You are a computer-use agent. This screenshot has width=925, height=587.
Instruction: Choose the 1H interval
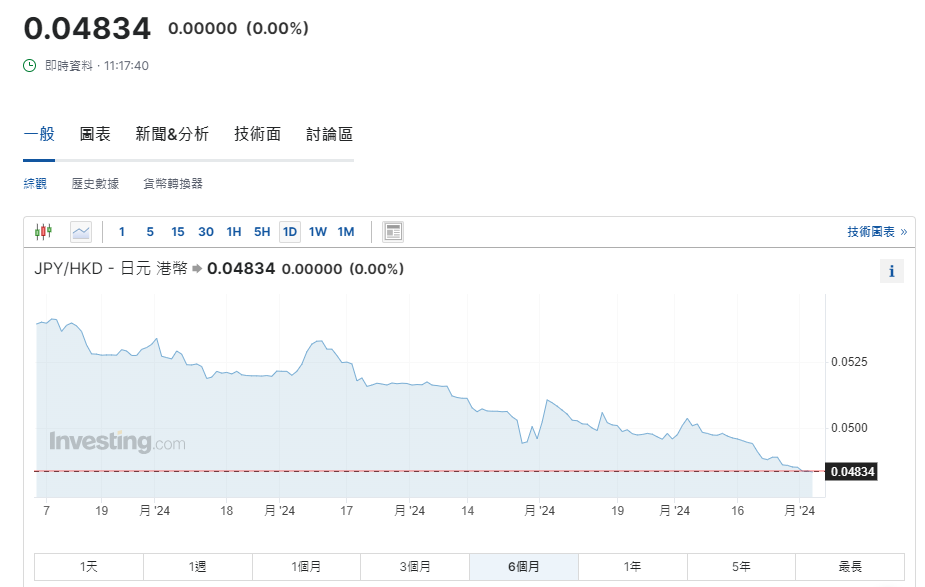tap(234, 232)
